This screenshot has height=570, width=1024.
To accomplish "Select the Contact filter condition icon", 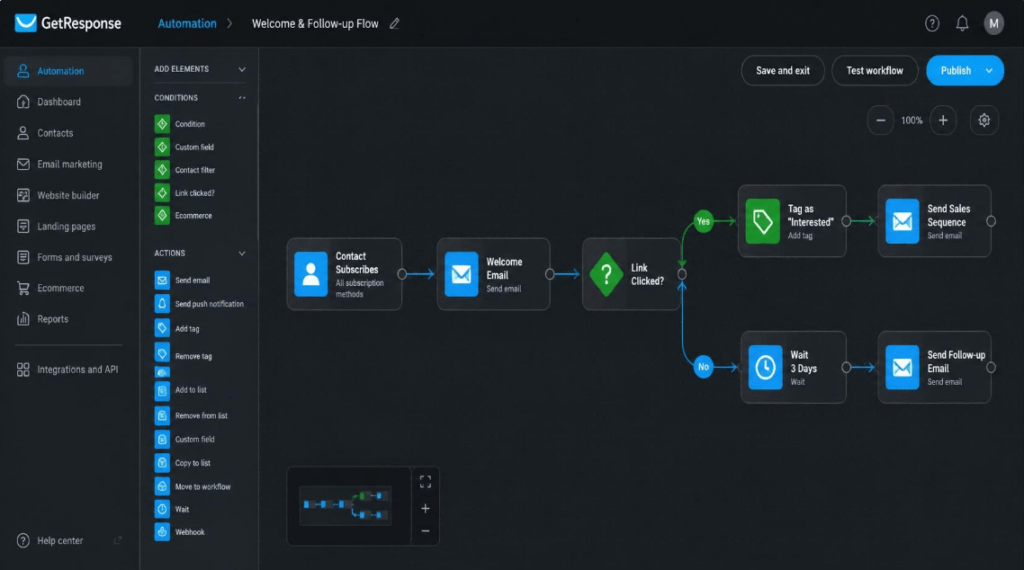I will [162, 170].
